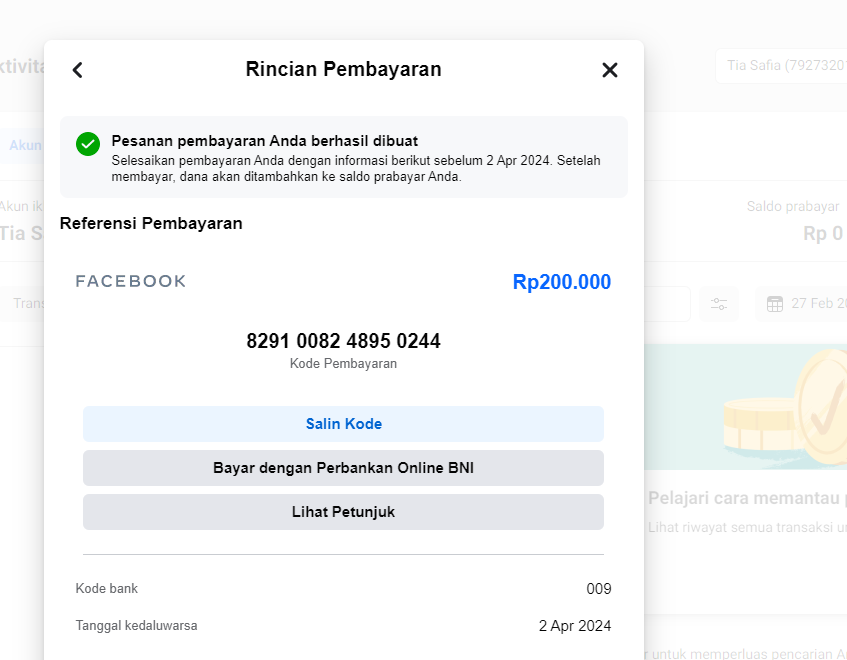Open Lihat Petunjuk instructions
The height and width of the screenshot is (660, 847).
(x=343, y=512)
